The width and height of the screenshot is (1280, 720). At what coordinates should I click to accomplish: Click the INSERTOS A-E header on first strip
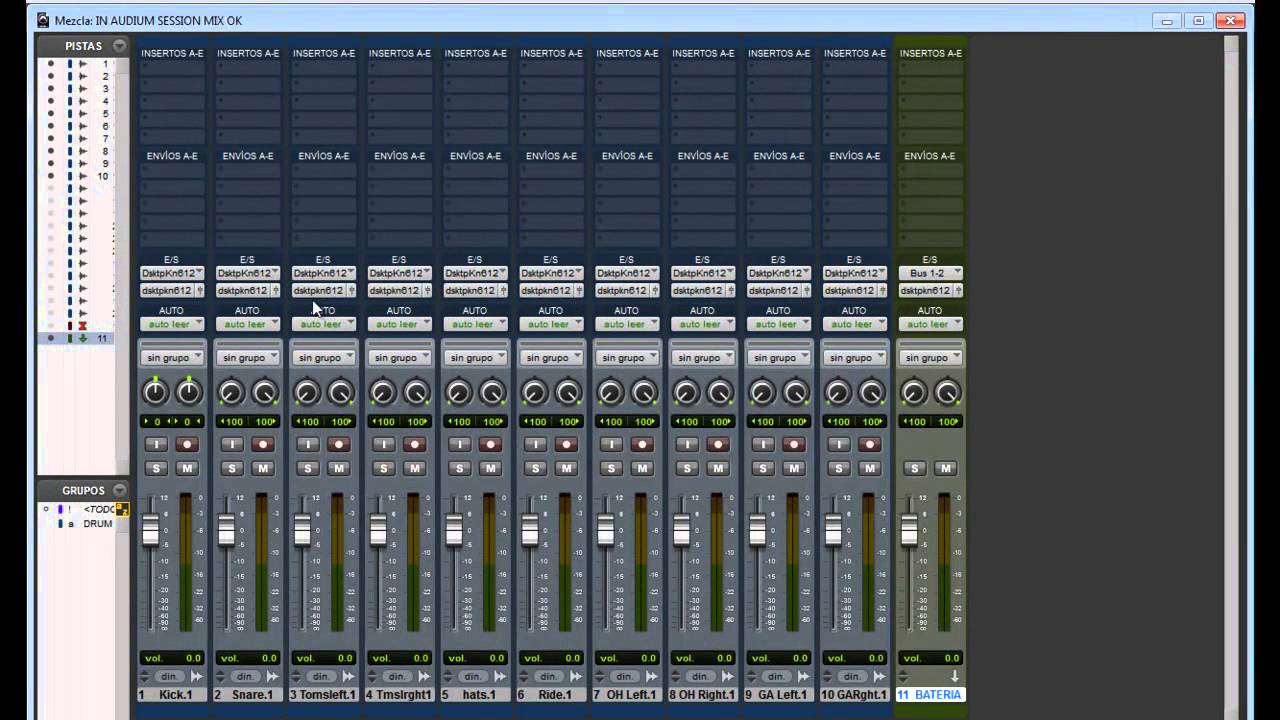(x=172, y=53)
